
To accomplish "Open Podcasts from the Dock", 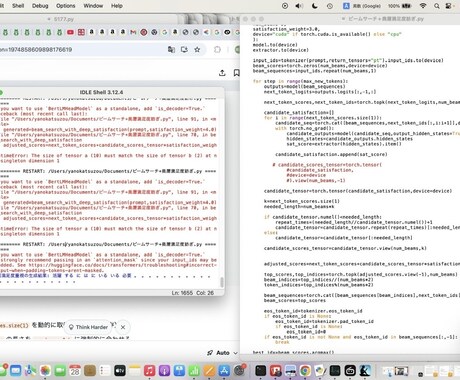I will [x=164, y=370].
